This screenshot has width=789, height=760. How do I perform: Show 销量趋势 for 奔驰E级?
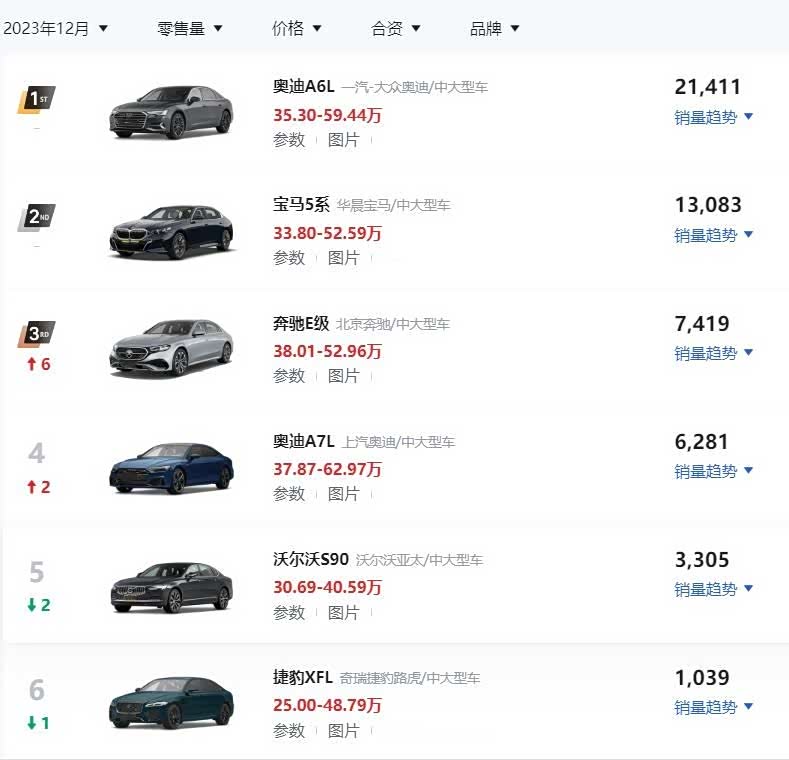click(x=713, y=353)
